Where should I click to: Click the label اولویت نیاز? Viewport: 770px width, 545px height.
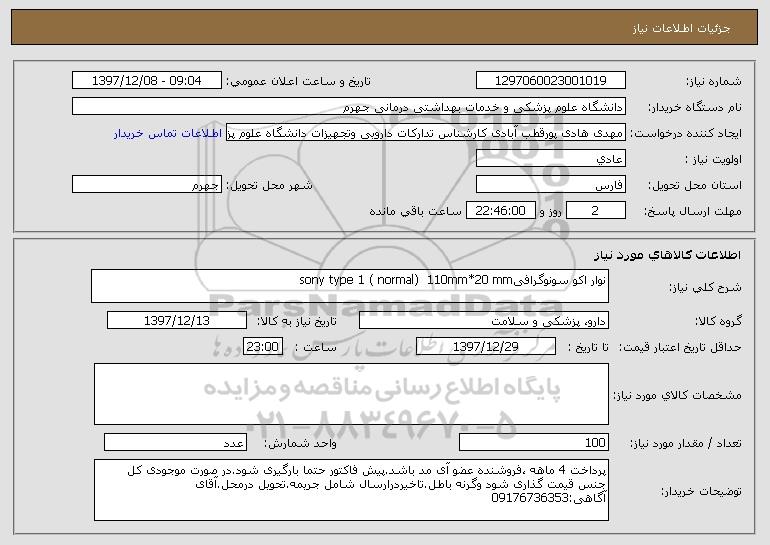tap(714, 159)
